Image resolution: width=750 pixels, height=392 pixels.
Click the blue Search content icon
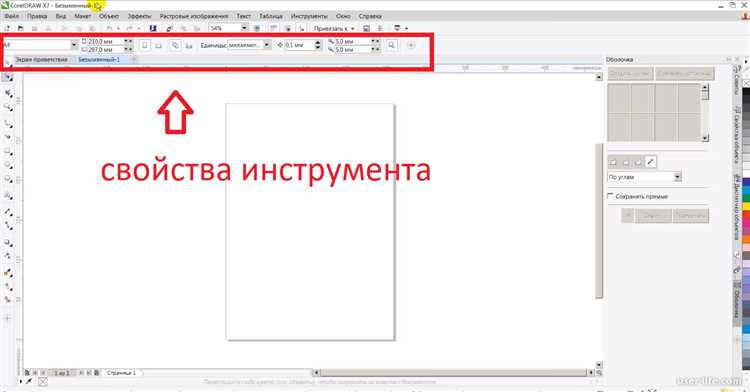tap(153, 28)
